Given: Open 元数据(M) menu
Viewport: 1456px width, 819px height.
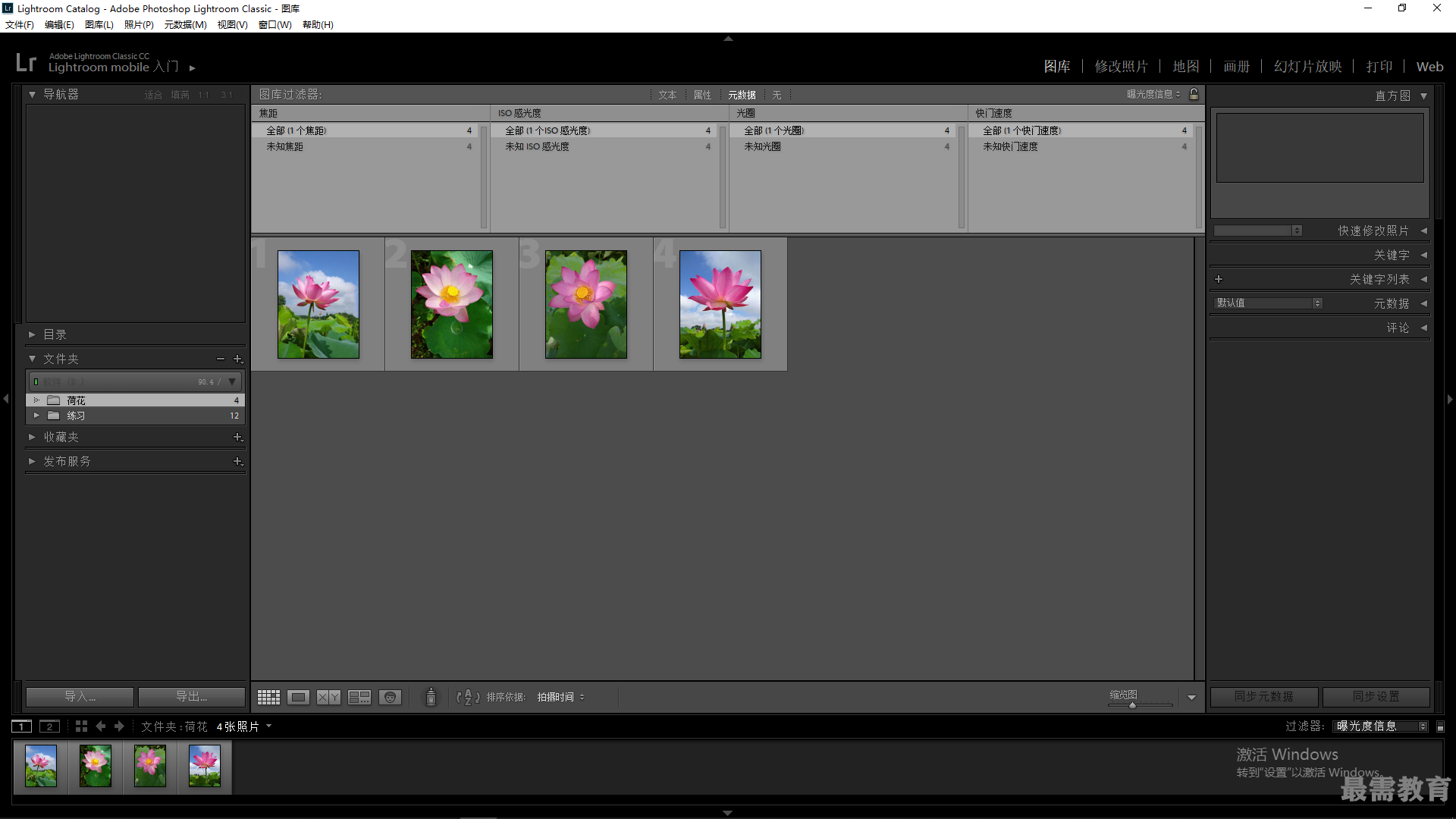Looking at the screenshot, I should [186, 25].
